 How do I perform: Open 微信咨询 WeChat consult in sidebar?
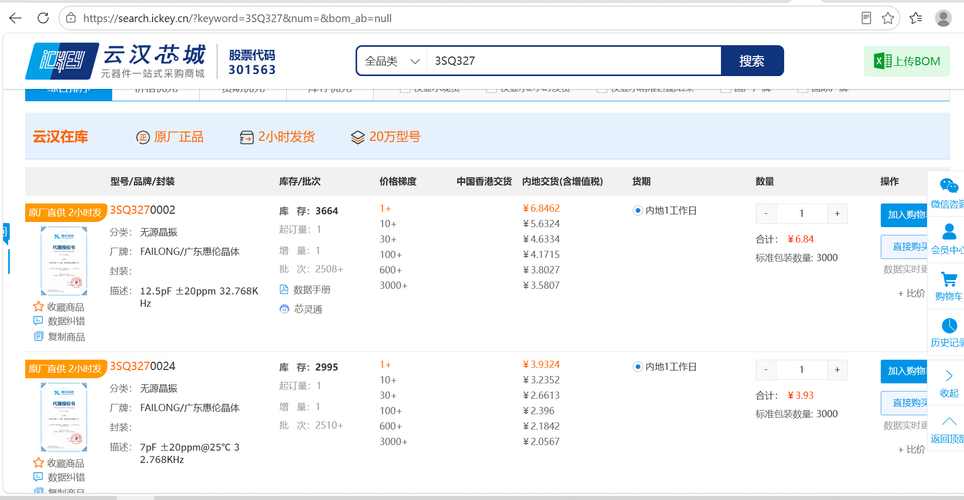pos(947,194)
